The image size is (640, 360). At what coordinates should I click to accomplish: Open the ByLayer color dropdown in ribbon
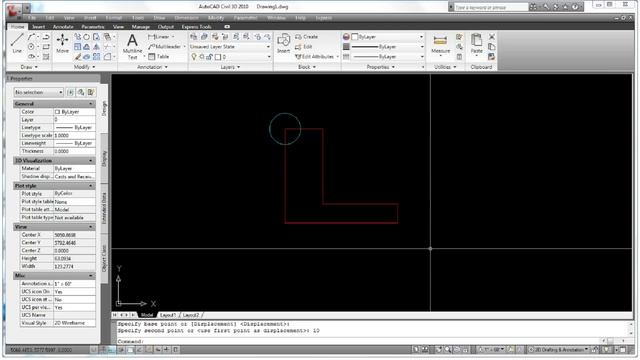[387, 37]
